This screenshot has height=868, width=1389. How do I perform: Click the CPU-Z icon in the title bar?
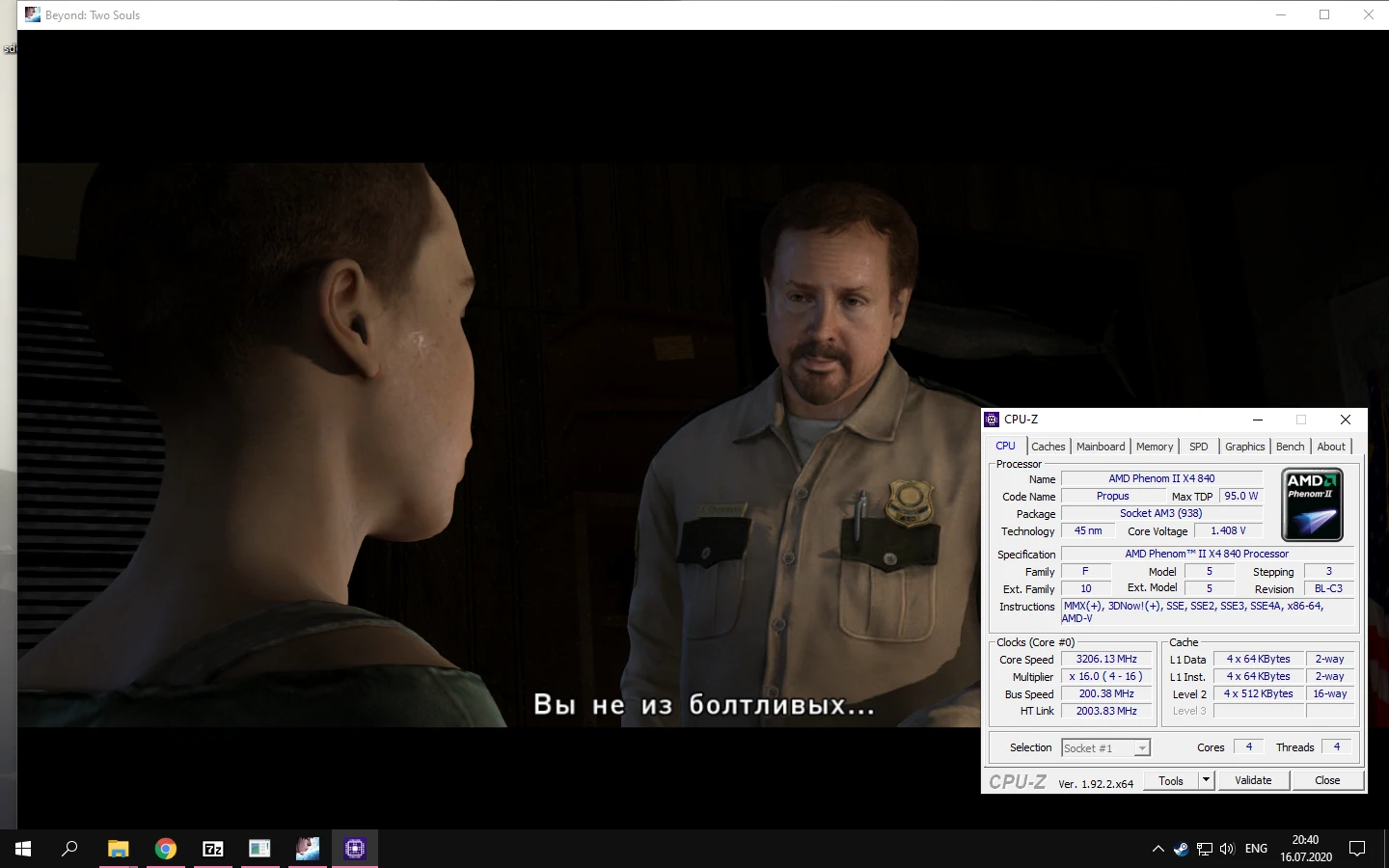click(993, 420)
